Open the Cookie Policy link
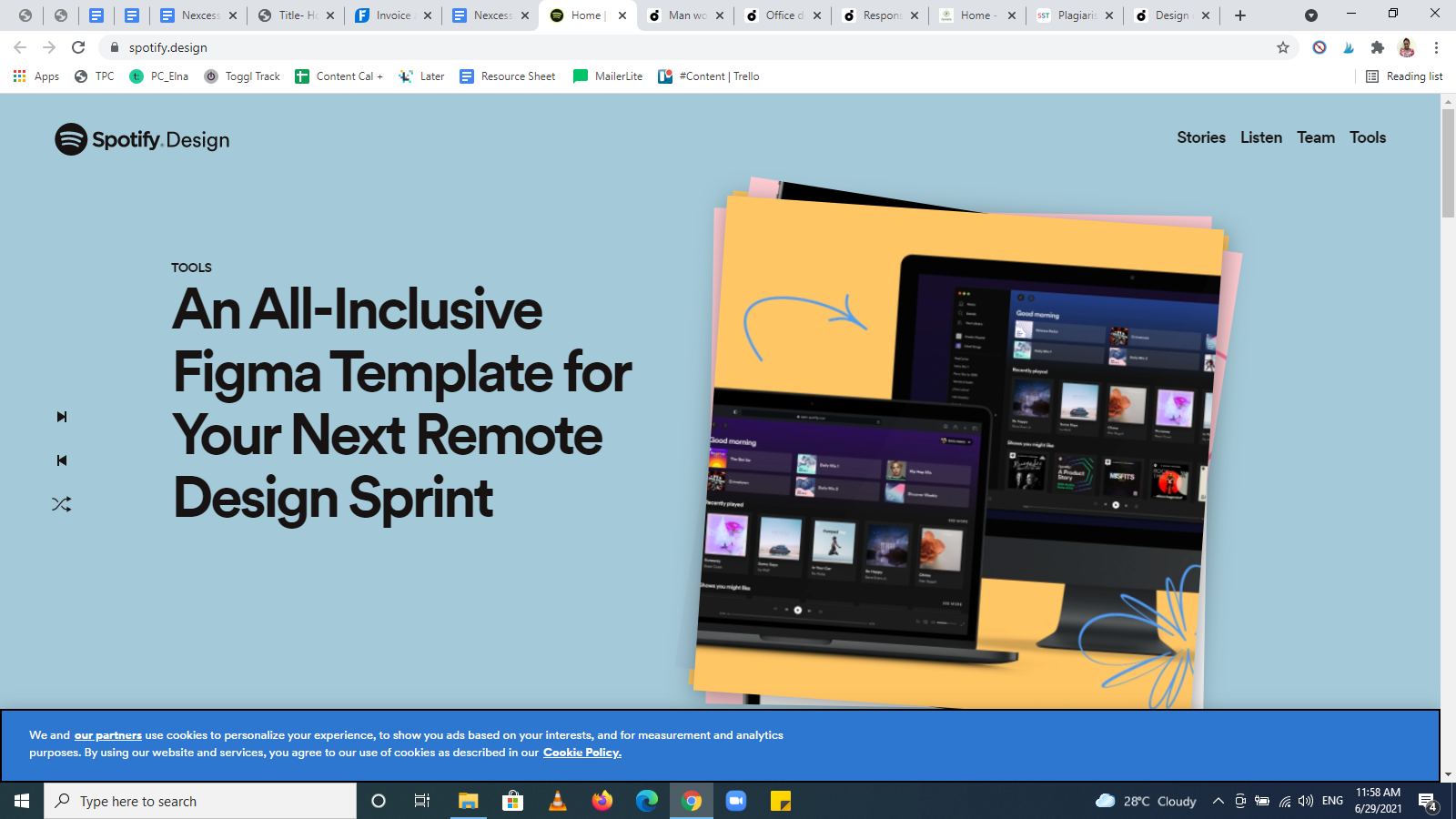1456x819 pixels. tap(582, 753)
